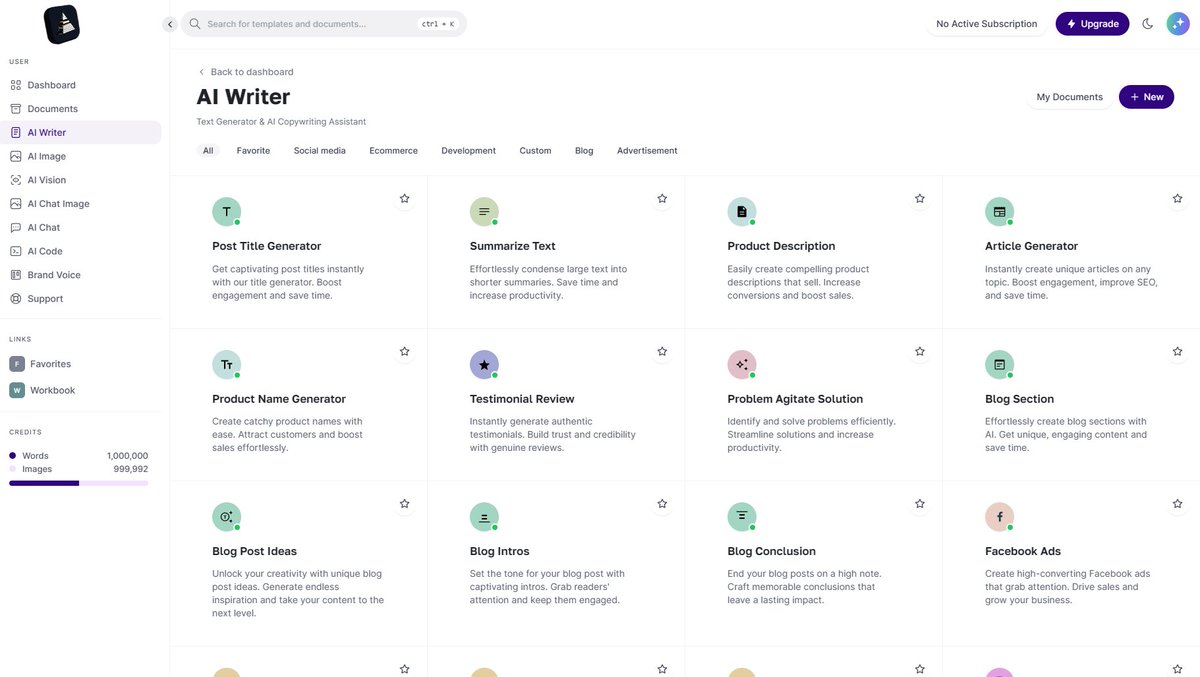The image size is (1200, 677).
Task: Open Dashboard in the sidebar
Action: coord(82,85)
